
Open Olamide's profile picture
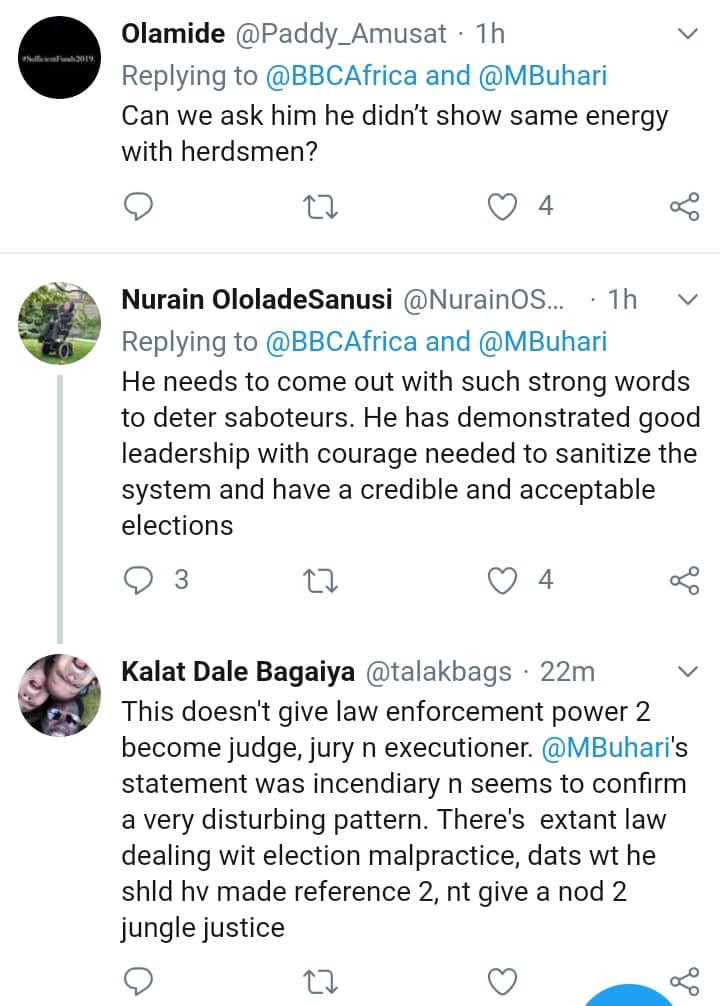pyautogui.click(x=61, y=59)
